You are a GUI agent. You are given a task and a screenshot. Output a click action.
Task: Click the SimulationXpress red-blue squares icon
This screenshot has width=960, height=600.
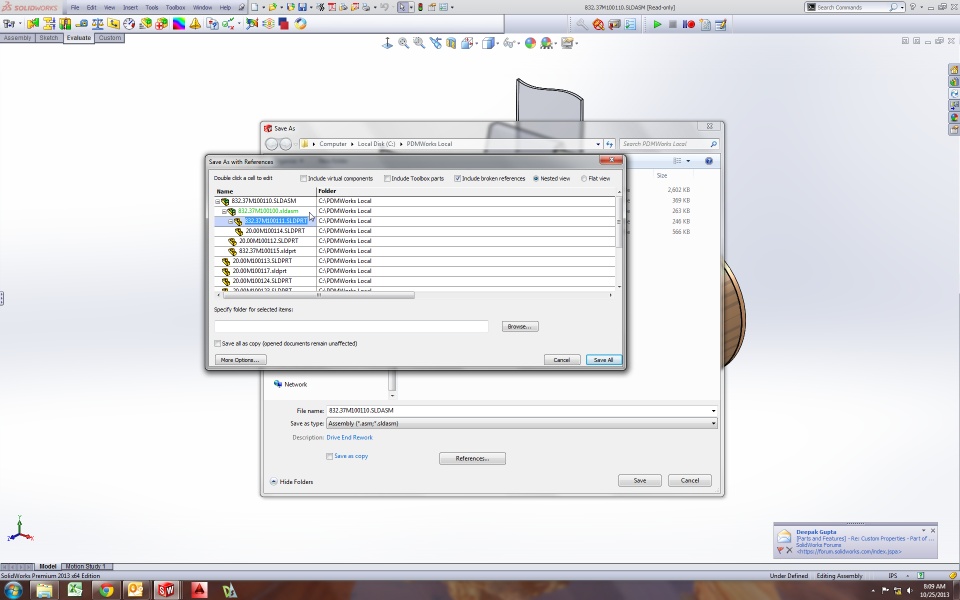[x=283, y=24]
